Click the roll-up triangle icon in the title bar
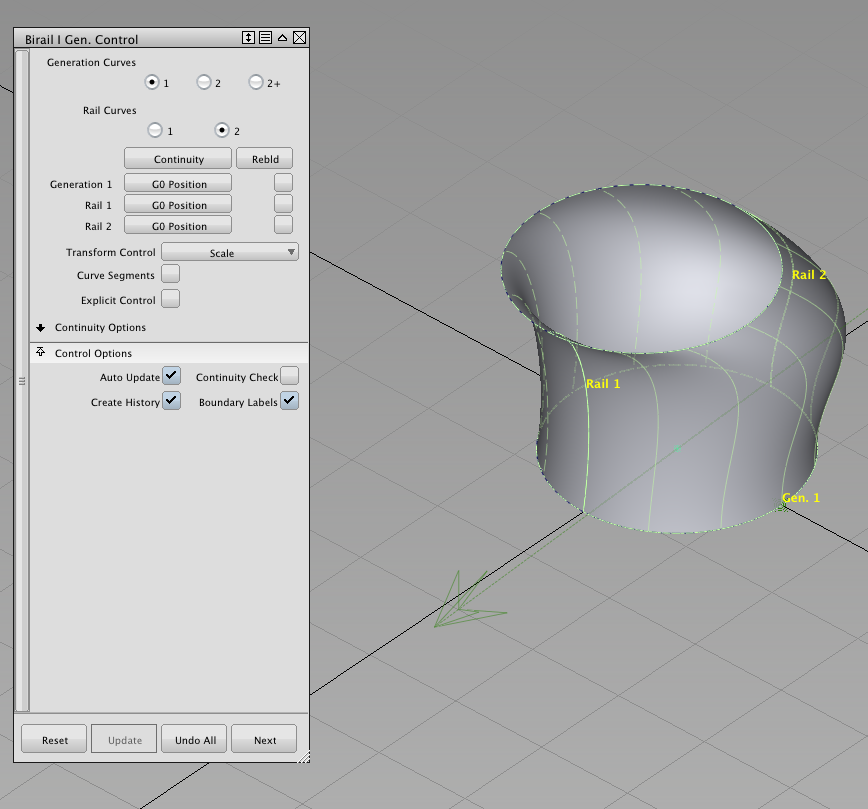Screen dimensions: 868x809 (x=282, y=37)
